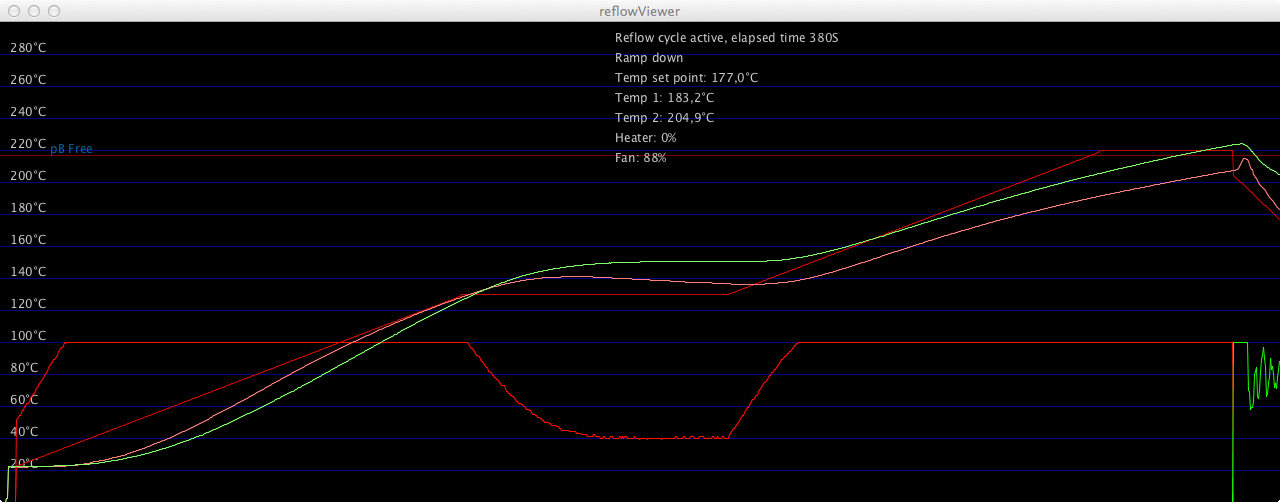Click the 120°C axis label
The image size is (1280, 502).
[28, 304]
